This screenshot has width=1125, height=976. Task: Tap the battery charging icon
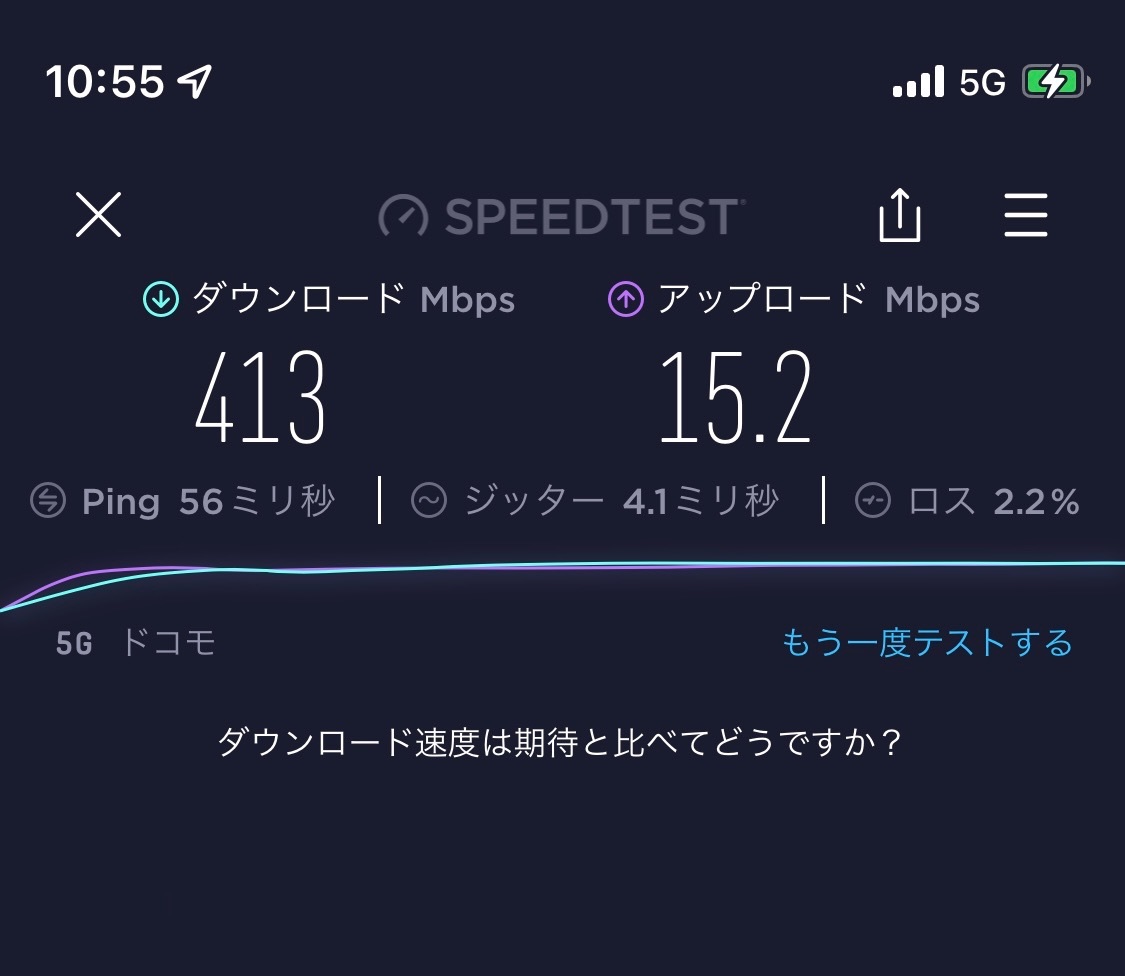[x=1055, y=82]
